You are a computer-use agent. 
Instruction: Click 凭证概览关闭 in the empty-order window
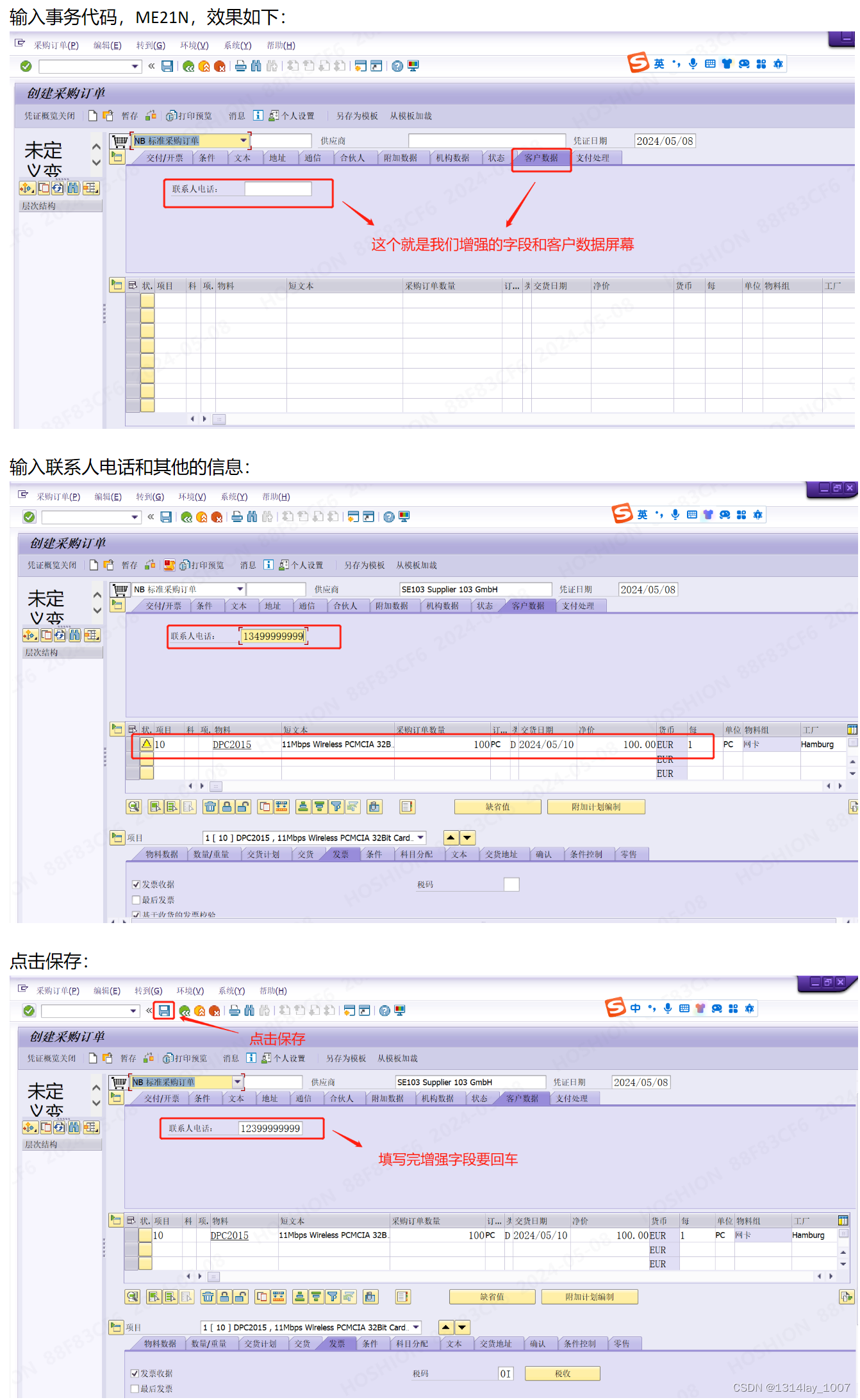coord(49,116)
